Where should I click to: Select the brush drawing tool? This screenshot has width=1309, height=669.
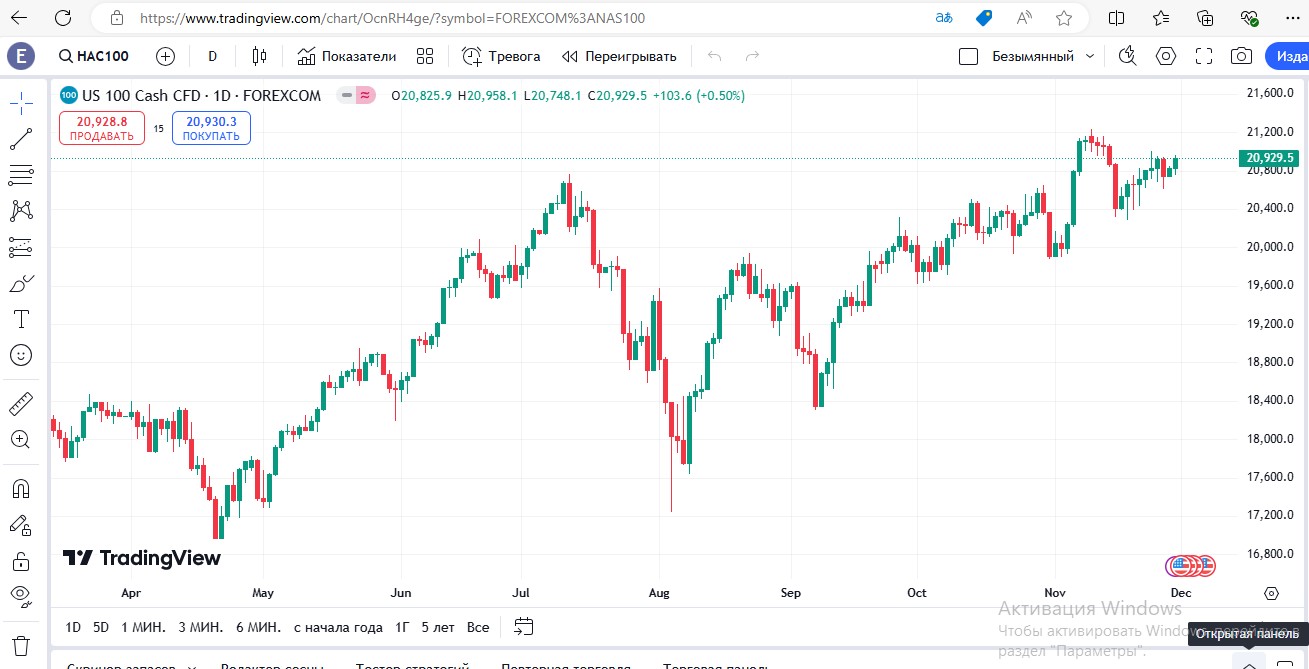pos(21,283)
